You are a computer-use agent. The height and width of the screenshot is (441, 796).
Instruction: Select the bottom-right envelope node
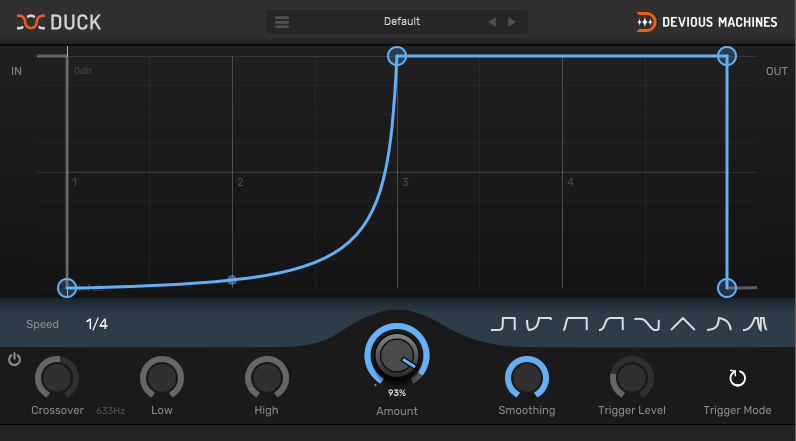point(727,288)
